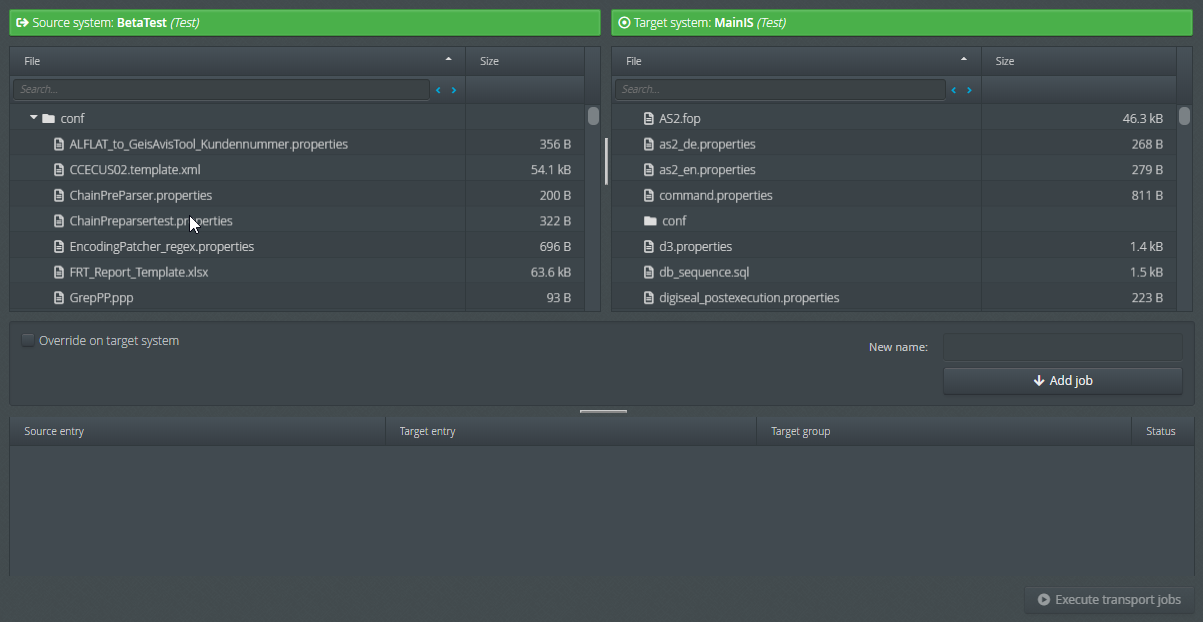Image resolution: width=1203 pixels, height=622 pixels.
Task: Select as2_en.properties file name
Action: (x=707, y=170)
